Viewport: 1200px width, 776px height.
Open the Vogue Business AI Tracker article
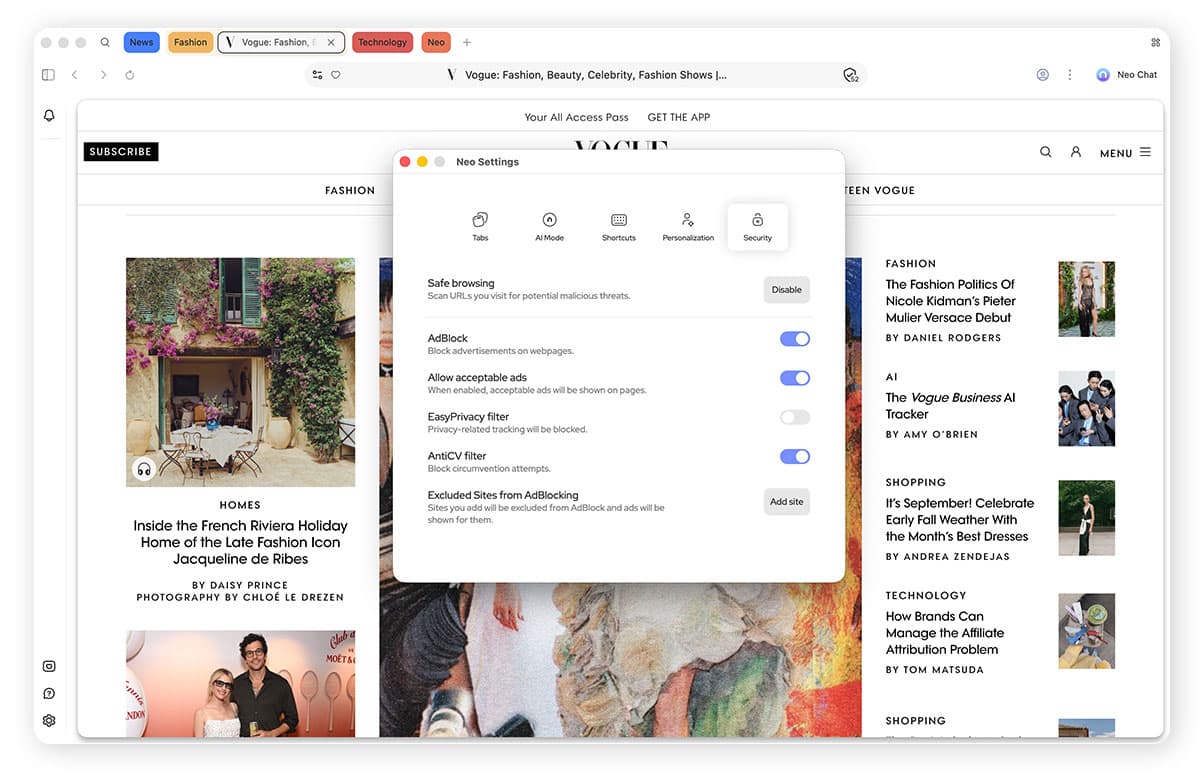pos(950,405)
